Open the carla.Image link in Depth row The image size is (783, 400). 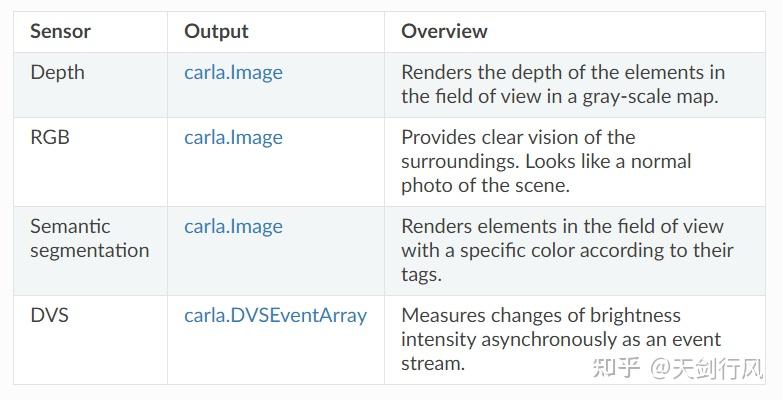[233, 73]
